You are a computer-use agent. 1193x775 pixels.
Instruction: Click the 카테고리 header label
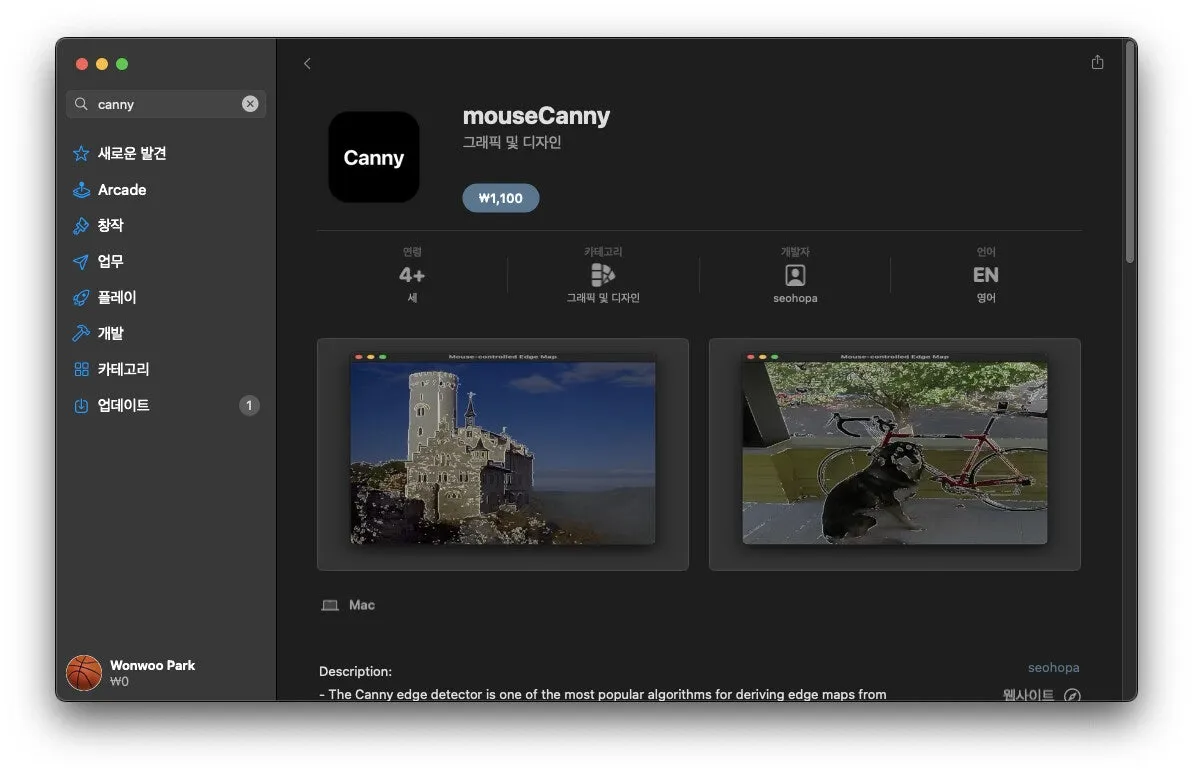pos(603,252)
